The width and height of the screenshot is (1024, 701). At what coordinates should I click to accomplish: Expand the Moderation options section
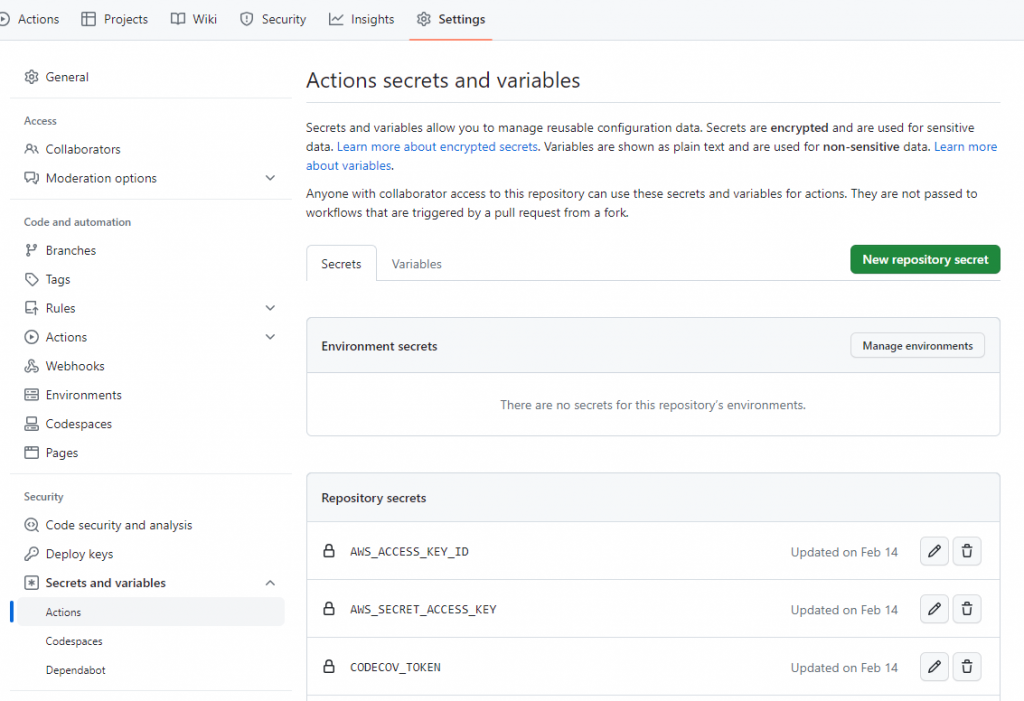point(270,178)
